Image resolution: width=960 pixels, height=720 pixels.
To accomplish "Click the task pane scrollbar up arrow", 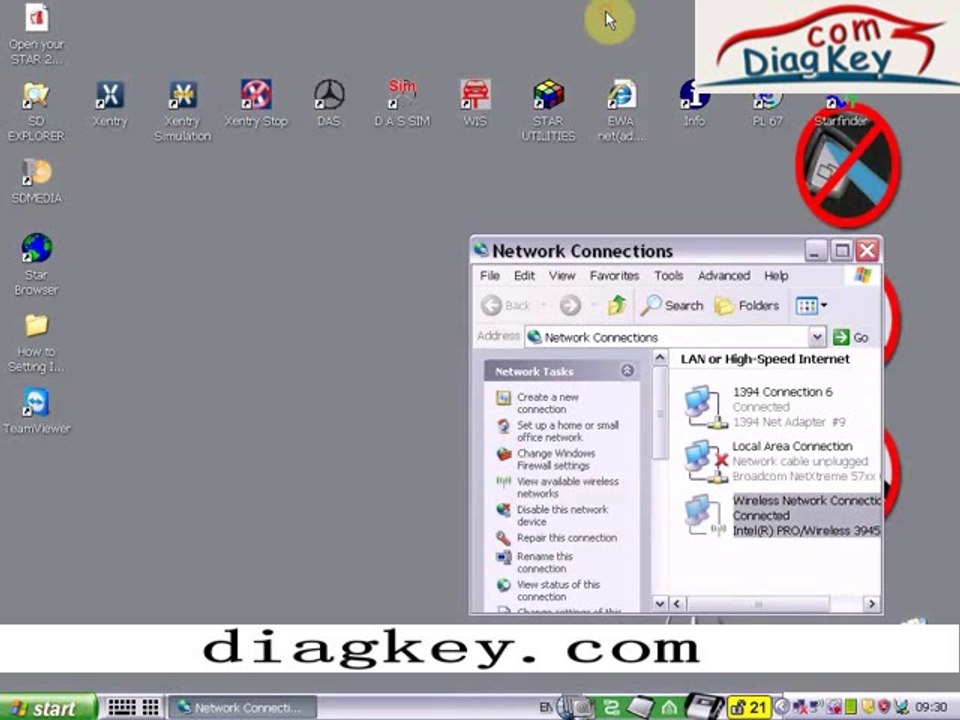I will point(659,358).
